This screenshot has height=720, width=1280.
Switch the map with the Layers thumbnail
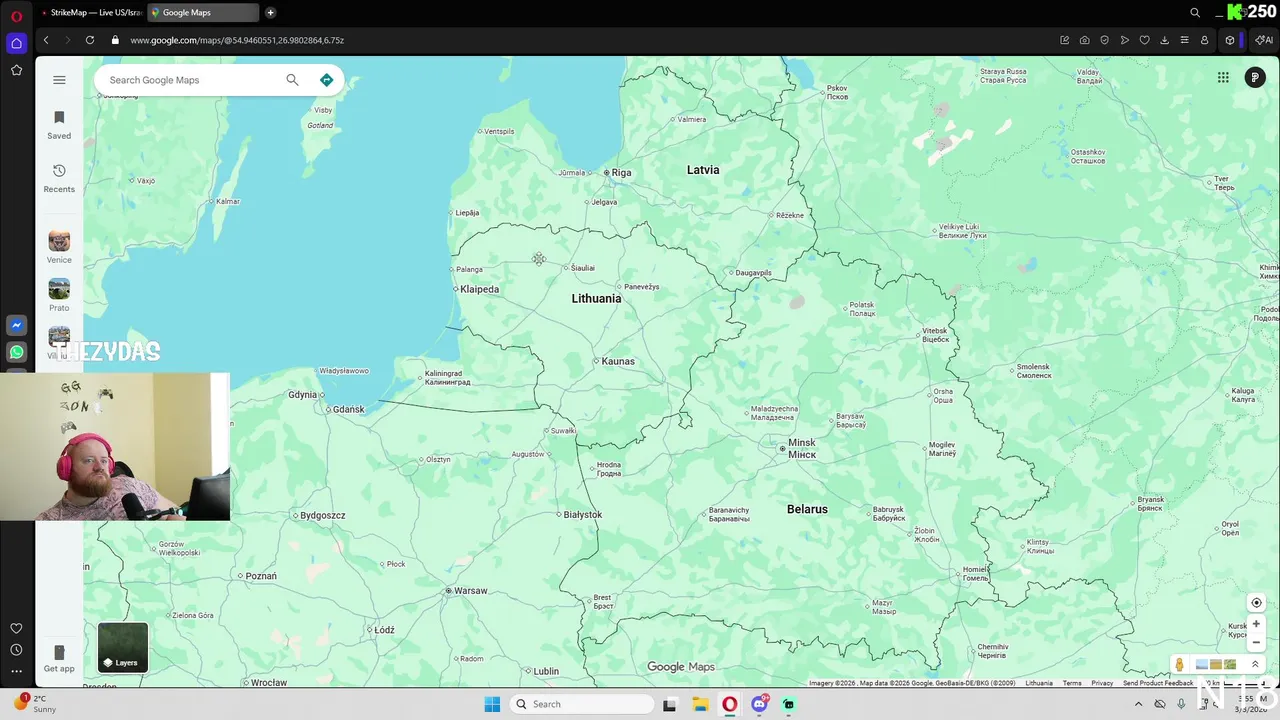pyautogui.click(x=123, y=647)
